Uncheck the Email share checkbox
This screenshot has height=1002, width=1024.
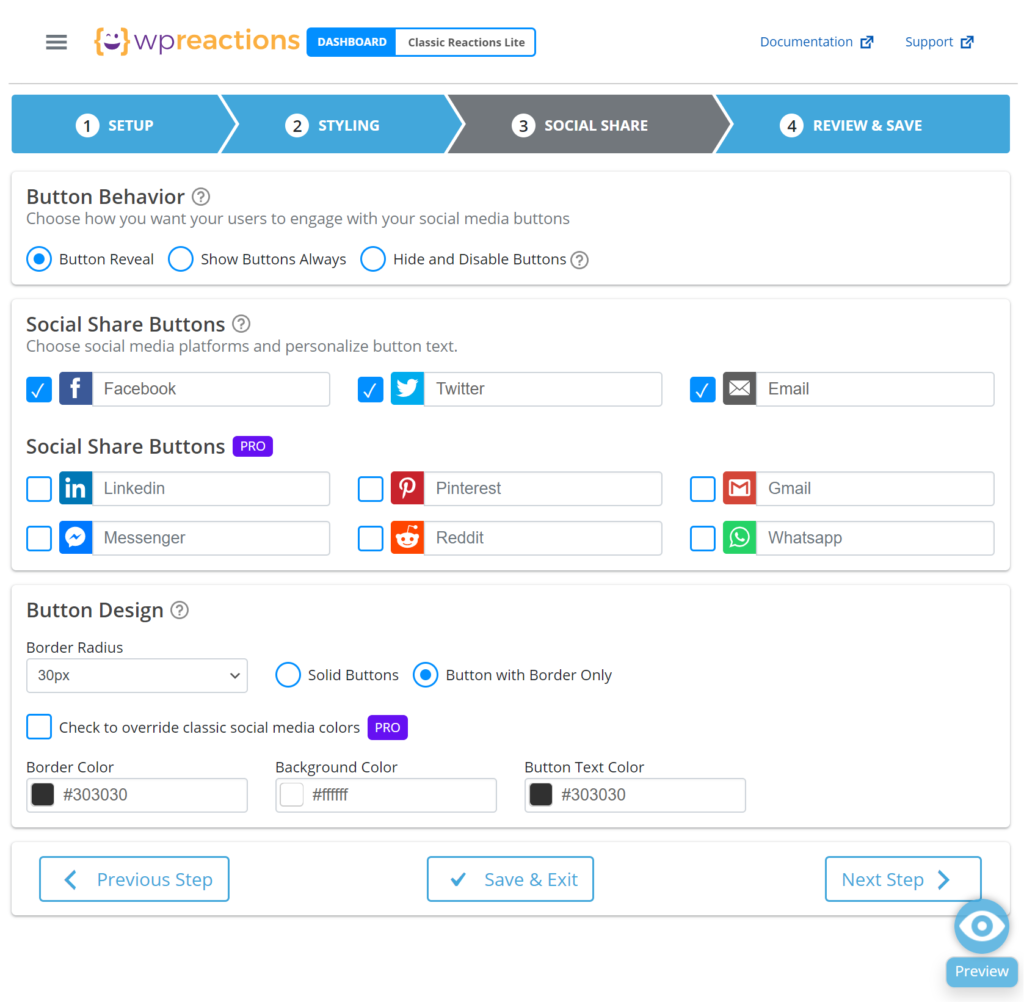tap(703, 390)
